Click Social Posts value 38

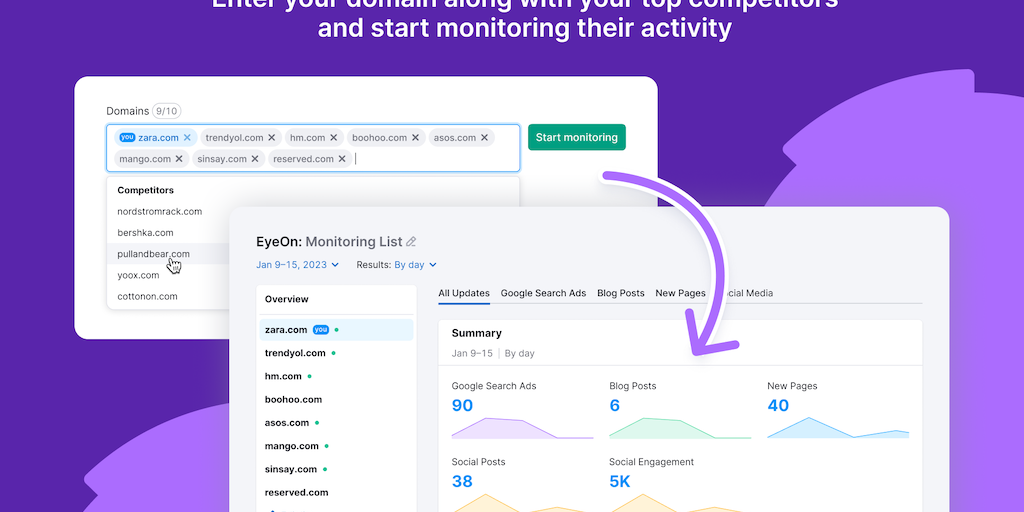click(462, 481)
